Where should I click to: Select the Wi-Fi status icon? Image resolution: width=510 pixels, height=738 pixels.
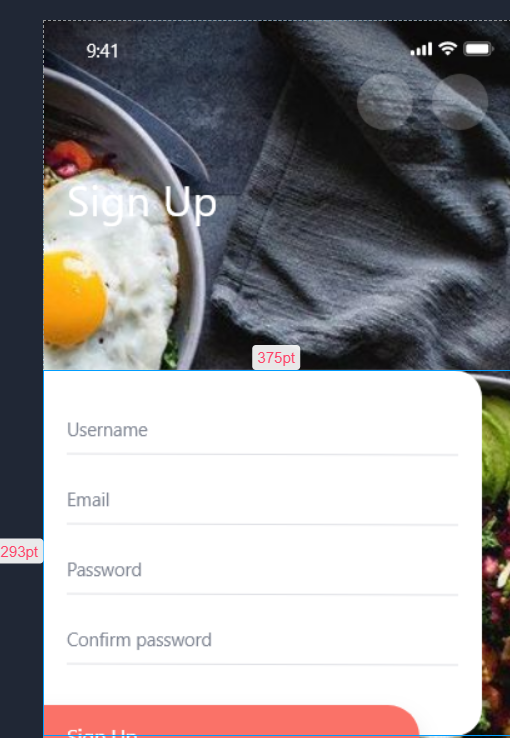click(x=447, y=48)
